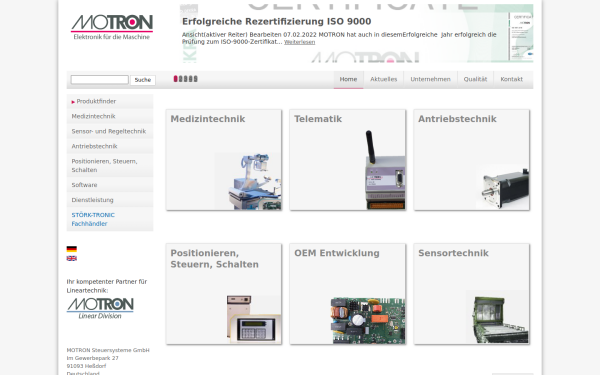Click the certificate image in the banner
600x375 pixels.
click(521, 36)
